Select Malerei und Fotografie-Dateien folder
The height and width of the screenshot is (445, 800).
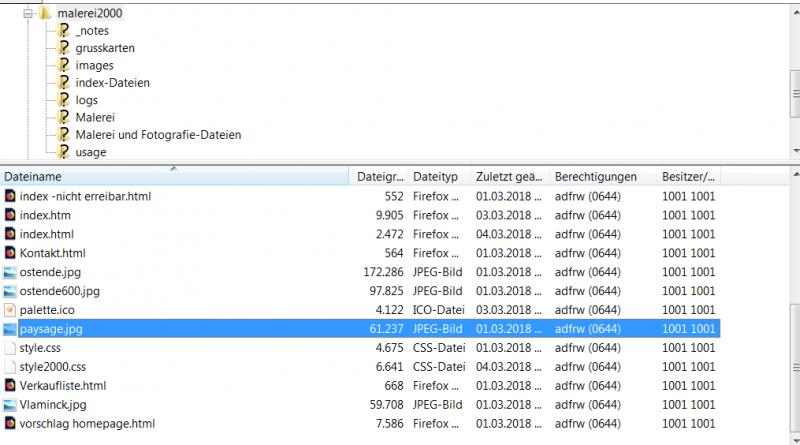pyautogui.click(x=158, y=135)
